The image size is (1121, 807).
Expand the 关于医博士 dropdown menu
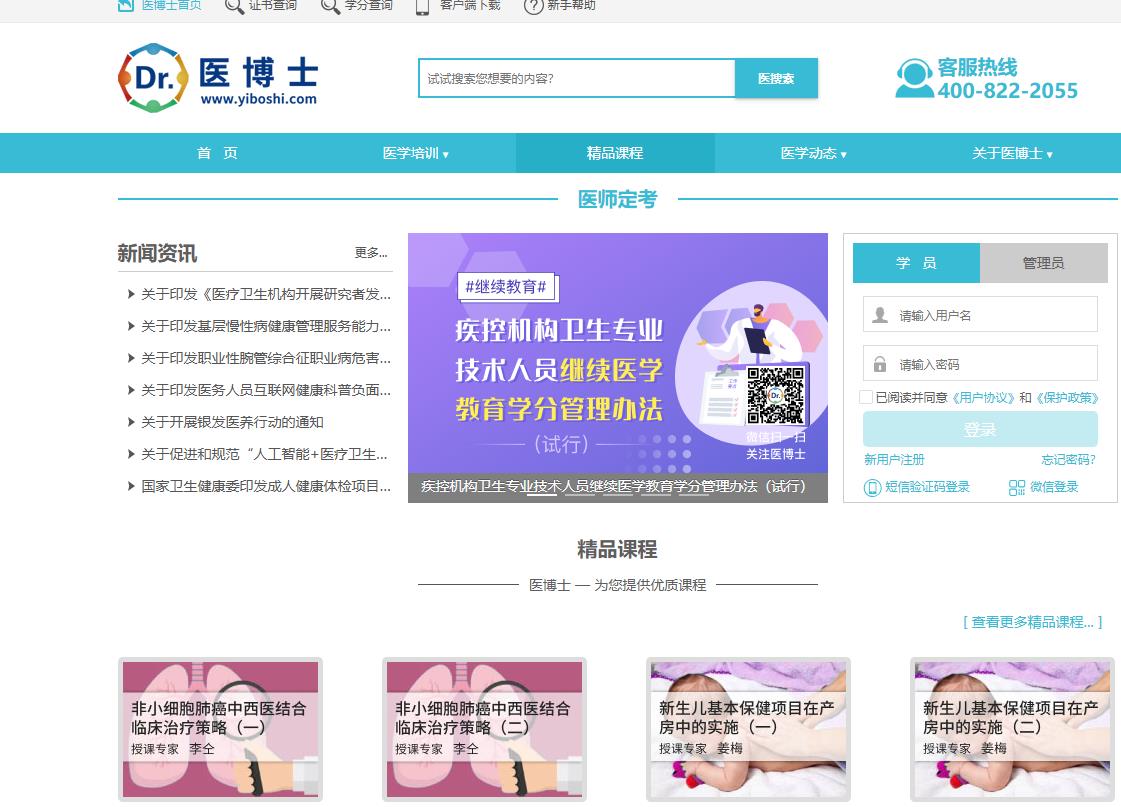pos(1012,153)
